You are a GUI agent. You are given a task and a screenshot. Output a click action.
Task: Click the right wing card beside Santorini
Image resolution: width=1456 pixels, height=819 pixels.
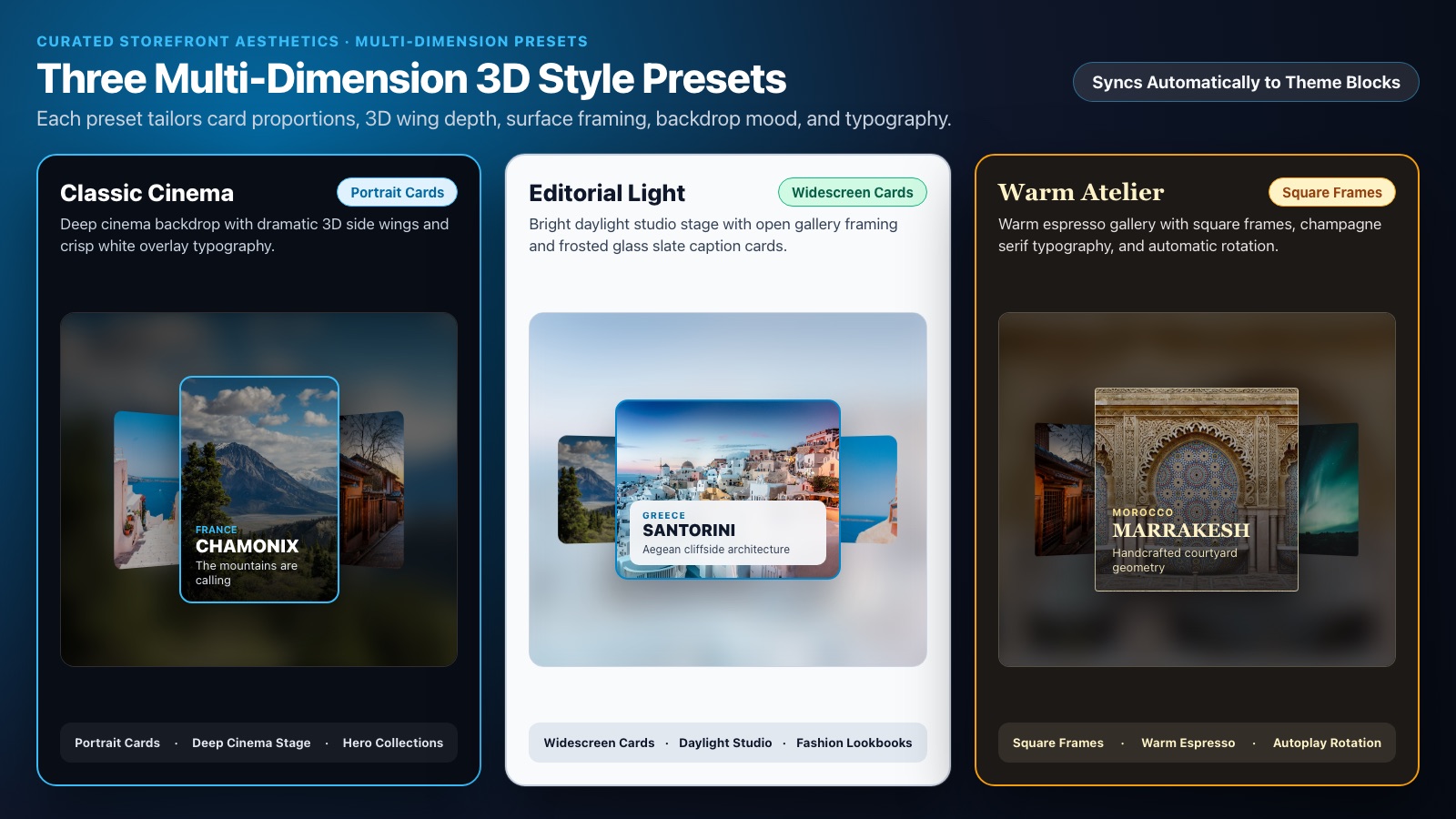tap(868, 490)
